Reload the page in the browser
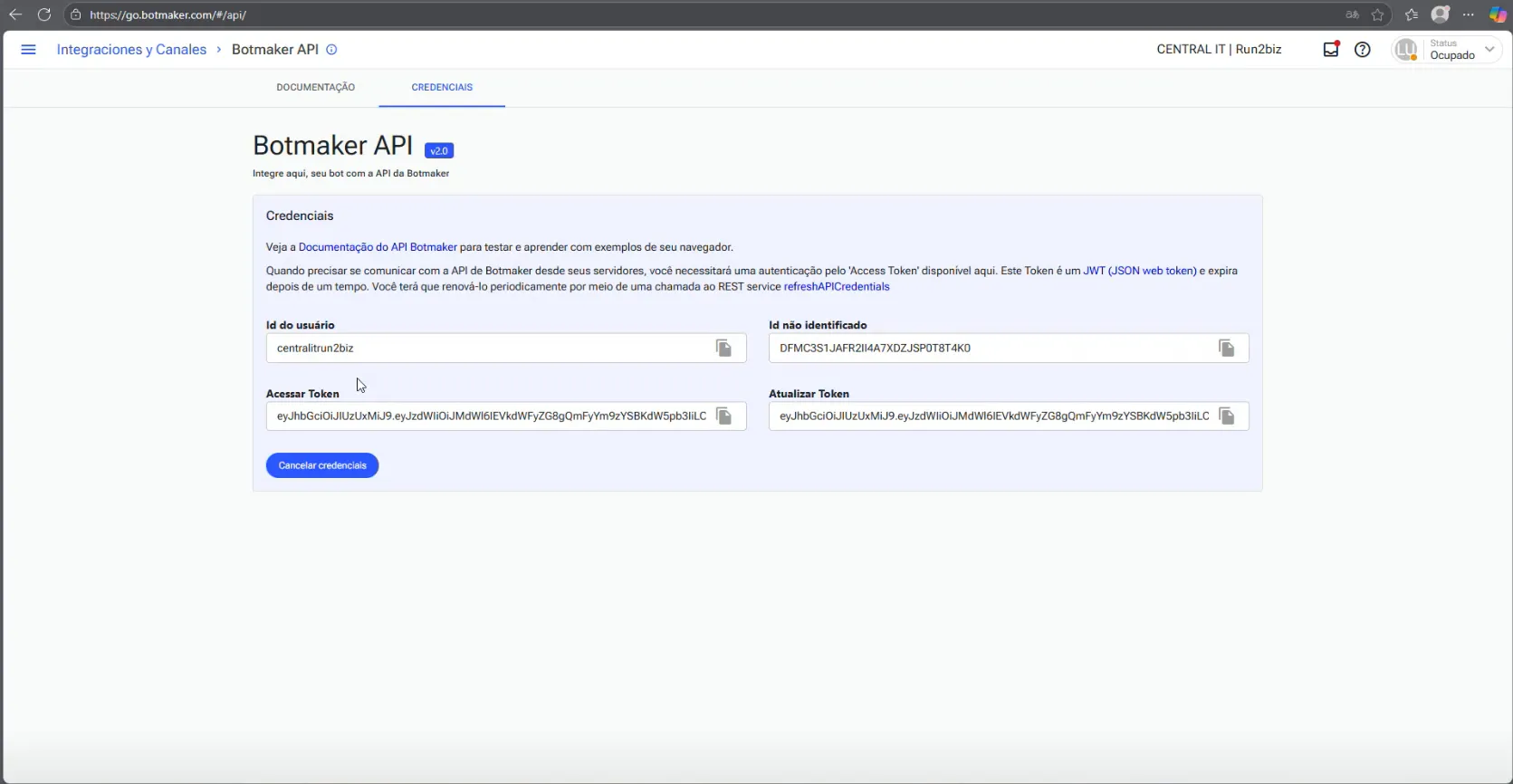1513x784 pixels. click(43, 14)
